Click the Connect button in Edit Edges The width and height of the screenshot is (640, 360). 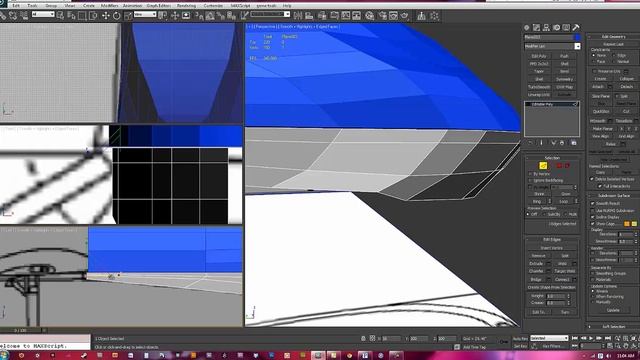click(x=562, y=279)
